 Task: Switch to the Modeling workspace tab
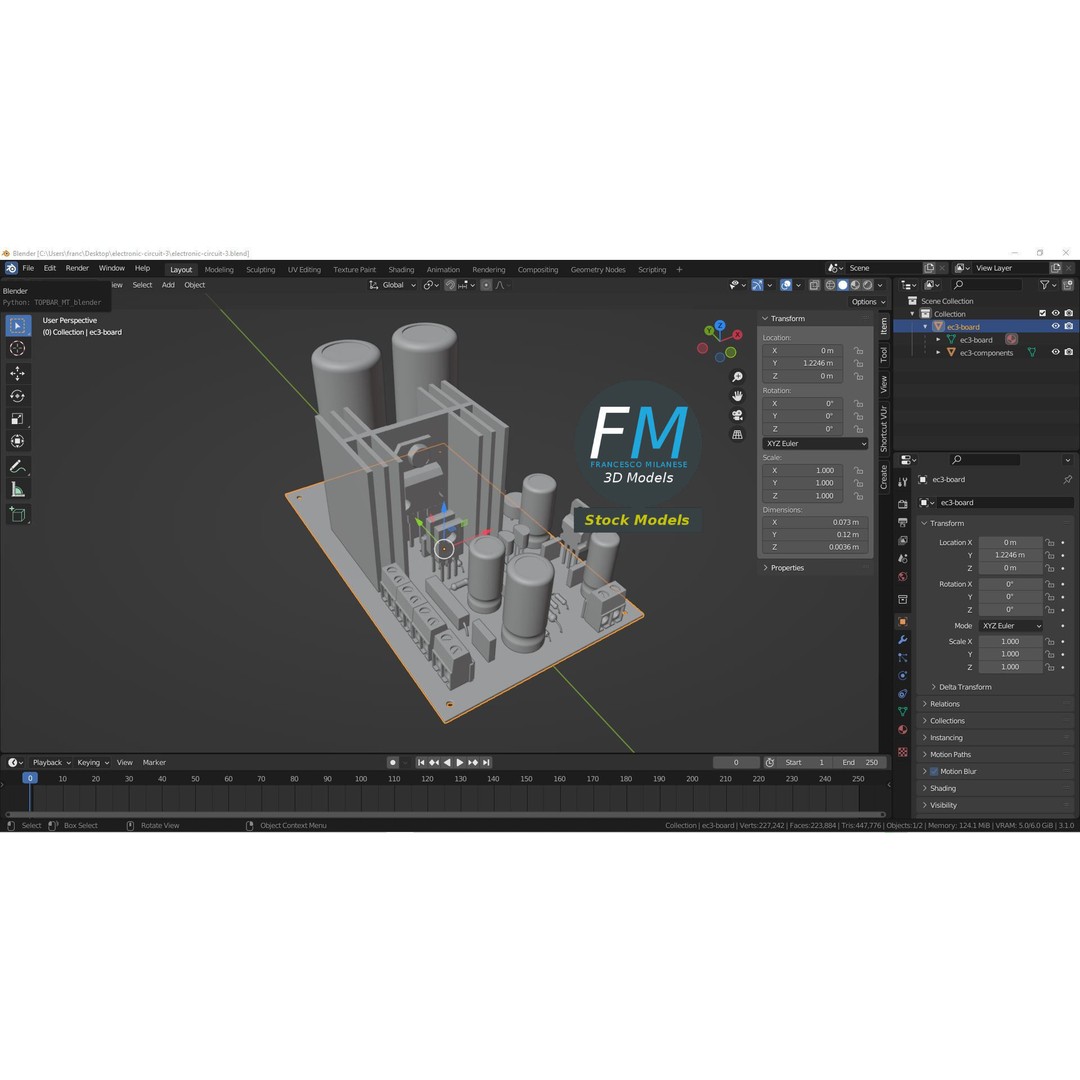pos(219,269)
